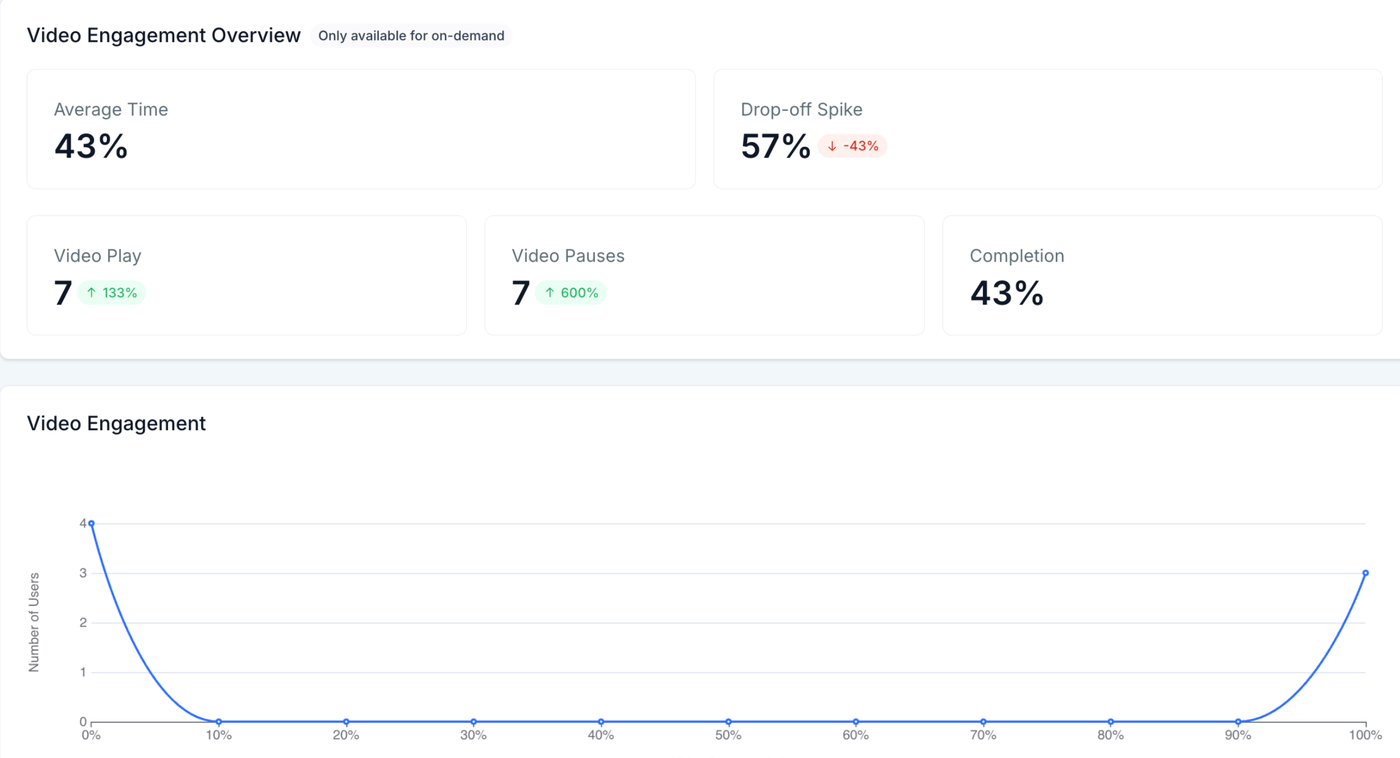Click the chart data point at 90%

1238,722
